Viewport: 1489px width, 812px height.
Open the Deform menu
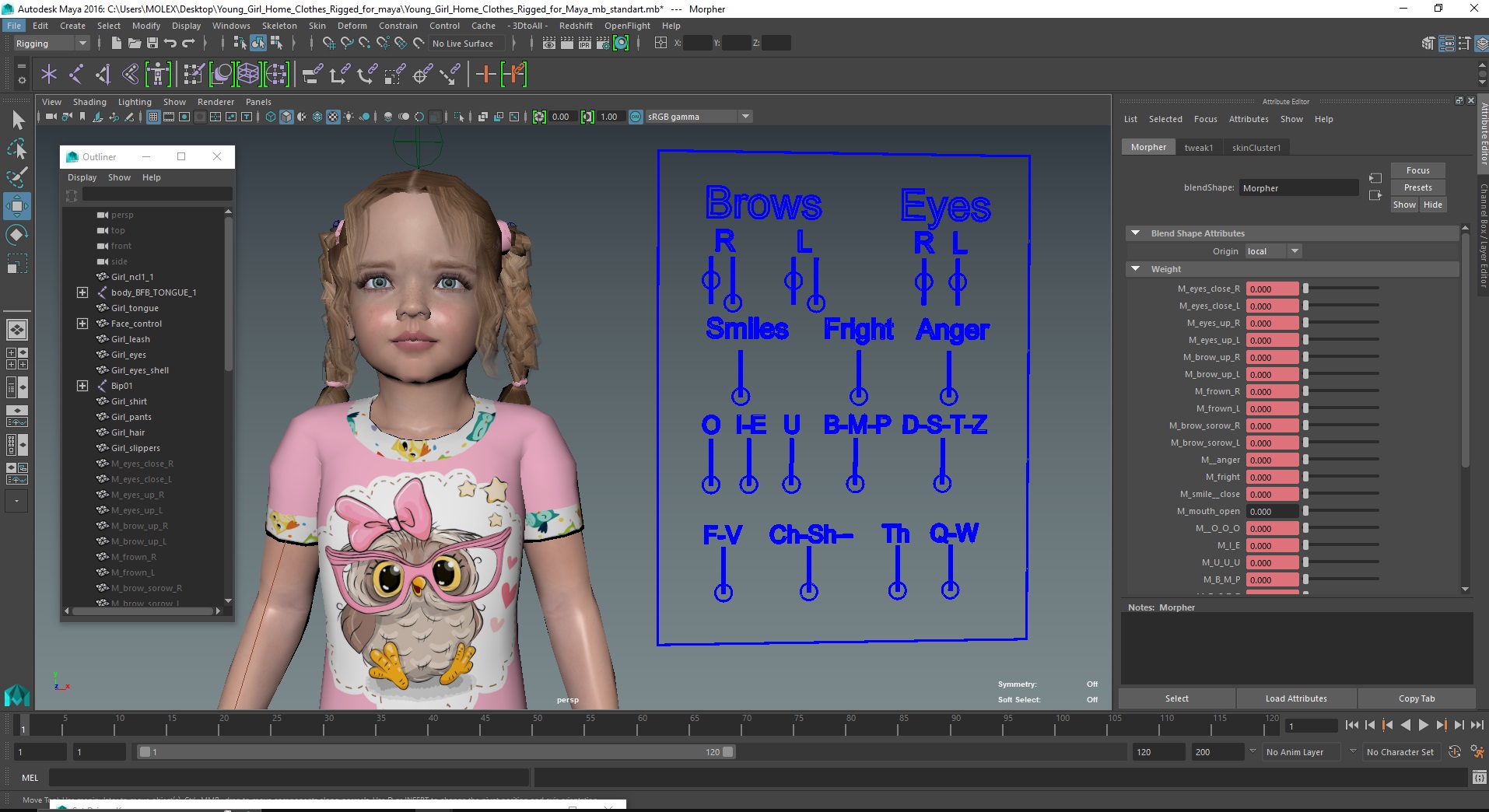click(x=352, y=26)
